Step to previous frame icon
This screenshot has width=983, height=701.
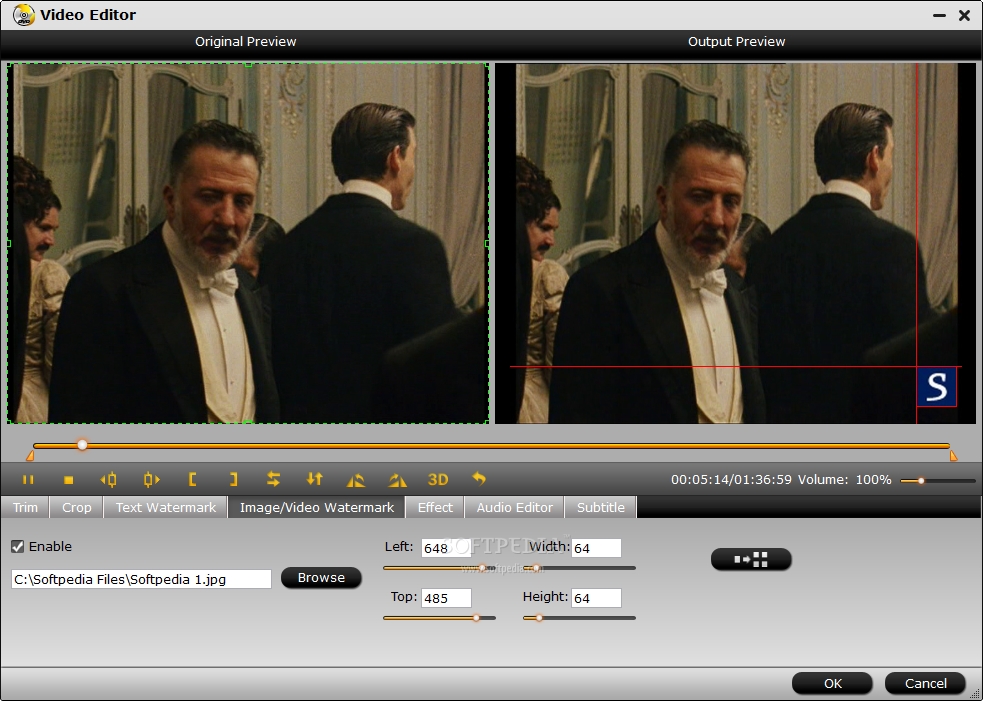pos(108,480)
